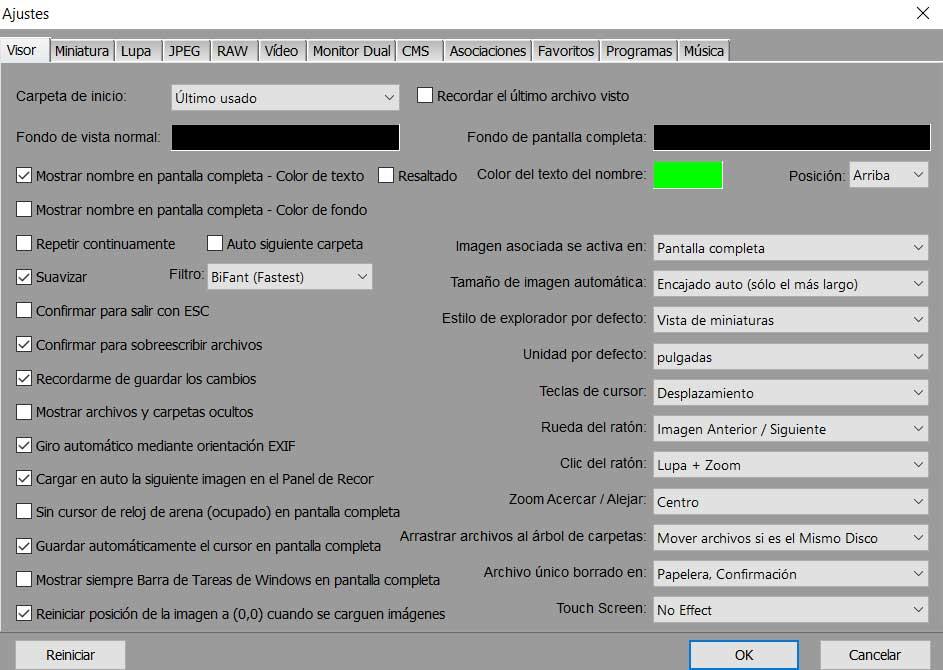Disable 'Giro automático mediante orientación EXIF'
943x670 pixels.
pyautogui.click(x=25, y=446)
